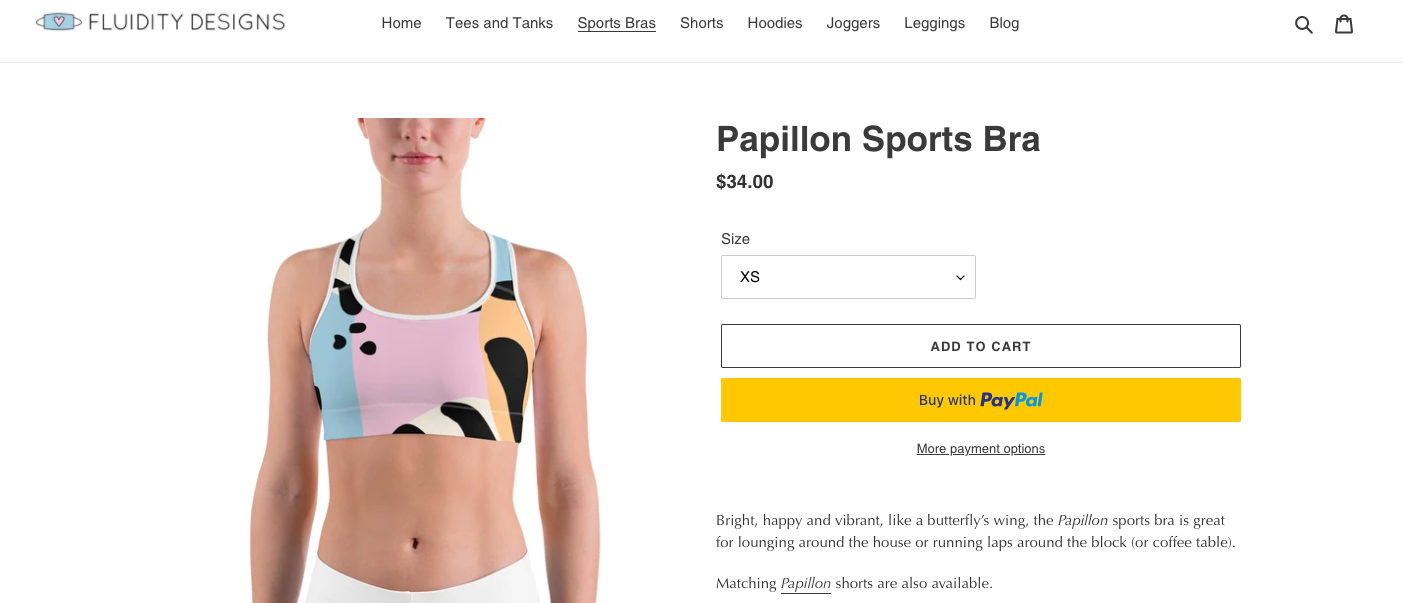Open the shopping cart bag icon
Image resolution: width=1403 pixels, height=603 pixels.
(x=1344, y=23)
